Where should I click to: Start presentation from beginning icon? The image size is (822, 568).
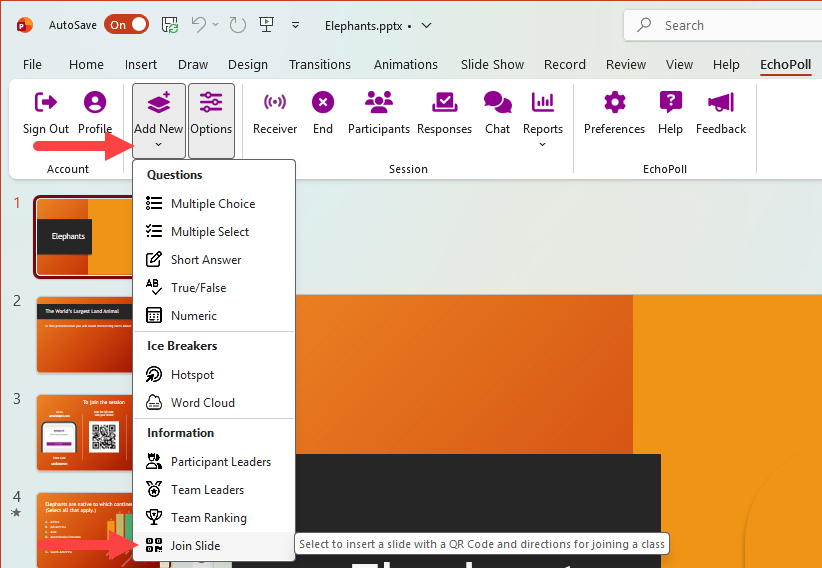(267, 25)
